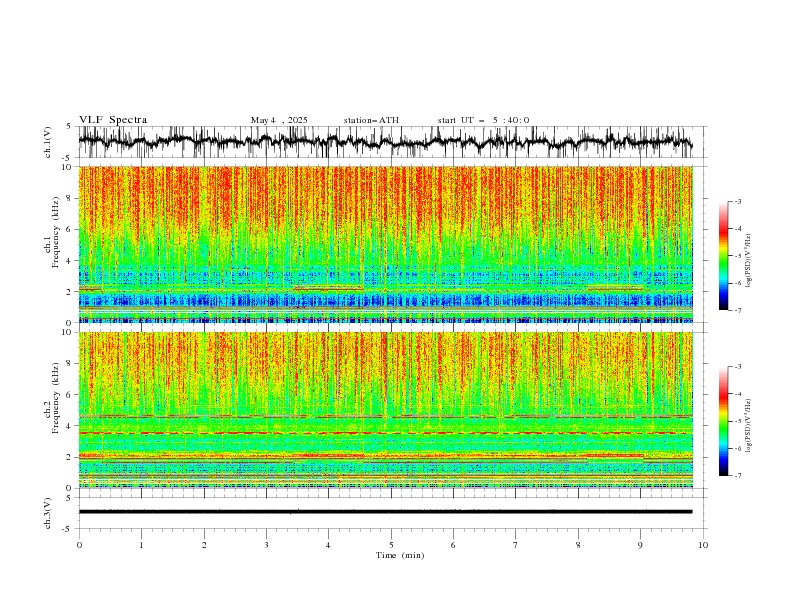The height and width of the screenshot is (612, 792).
Task: Click the time axis tick label '5'
Action: coord(391,545)
